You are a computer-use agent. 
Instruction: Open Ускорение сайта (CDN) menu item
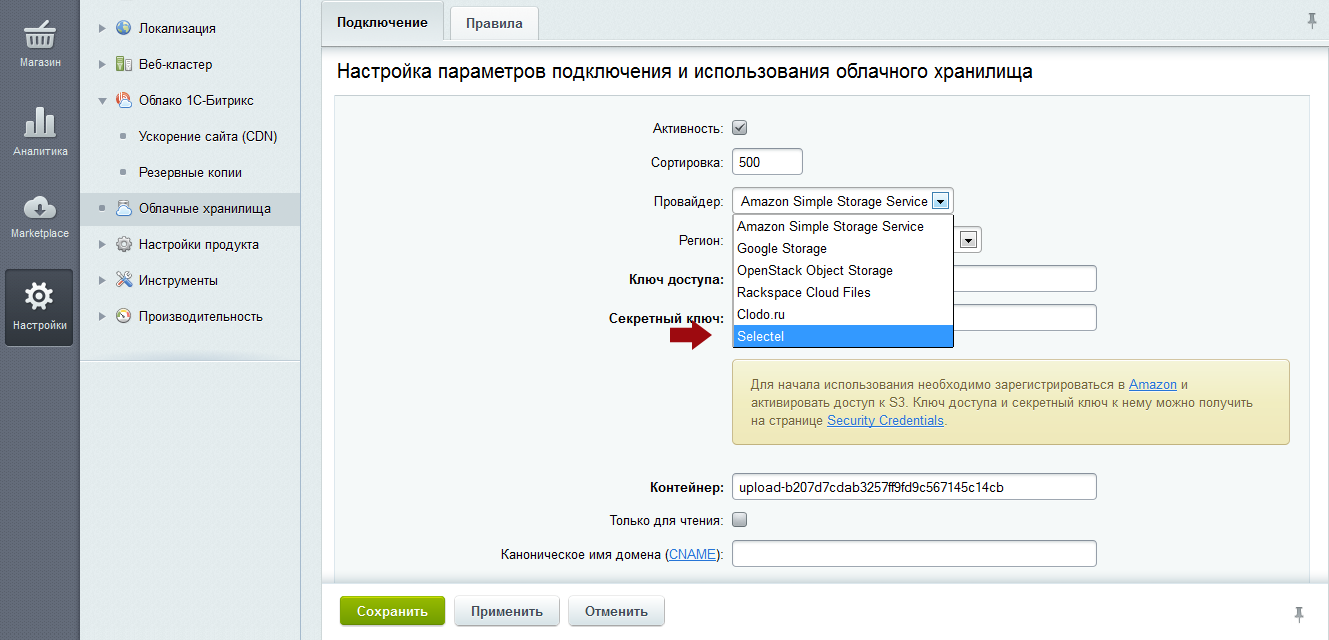[x=208, y=136]
